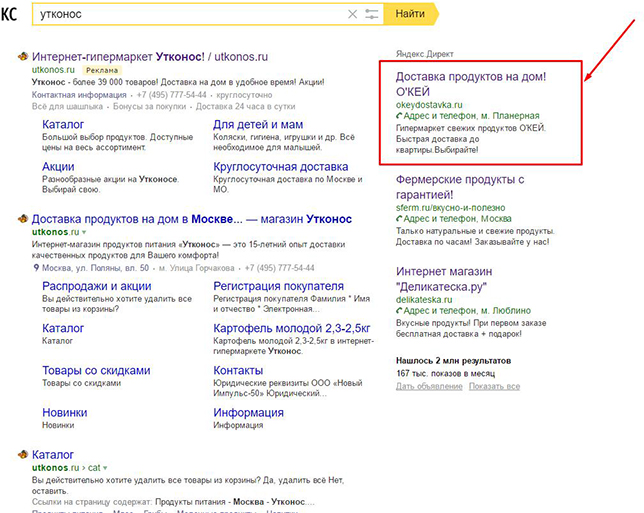Screen dimensions: 644x513
Task: Open Интернет-гипермаркет Утконос ad title
Action: click(150, 57)
